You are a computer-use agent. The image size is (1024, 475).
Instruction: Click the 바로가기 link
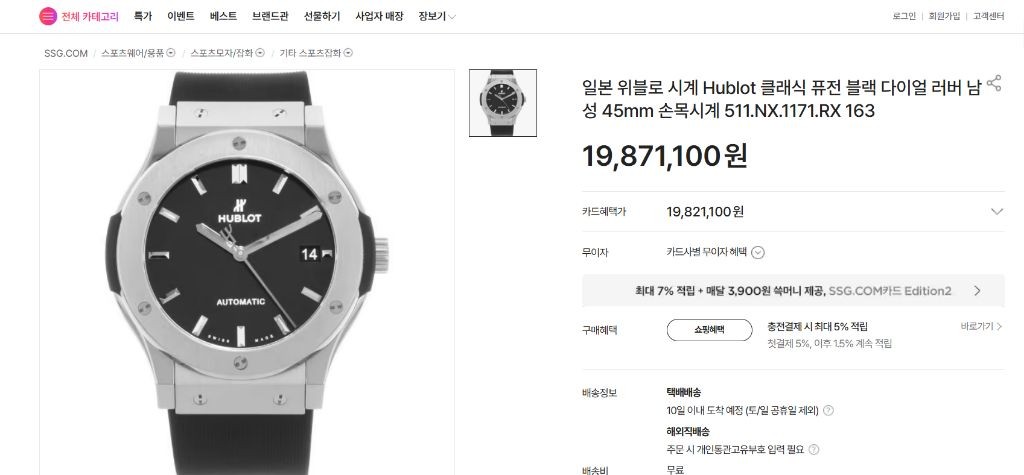point(982,326)
